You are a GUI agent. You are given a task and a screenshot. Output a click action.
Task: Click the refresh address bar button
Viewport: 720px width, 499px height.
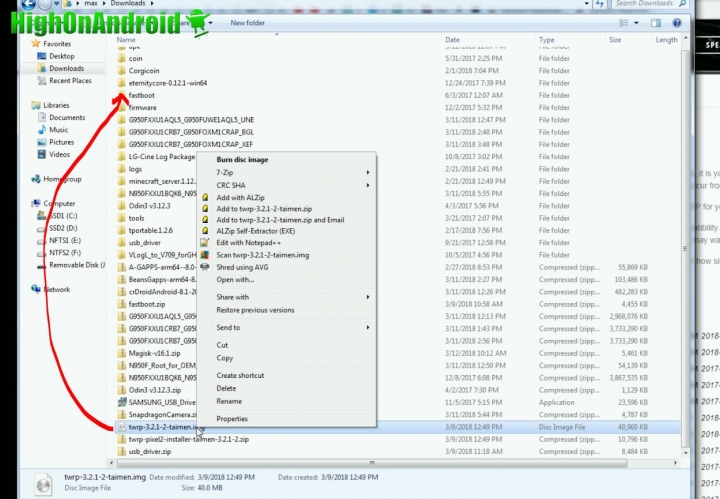click(x=600, y=4)
